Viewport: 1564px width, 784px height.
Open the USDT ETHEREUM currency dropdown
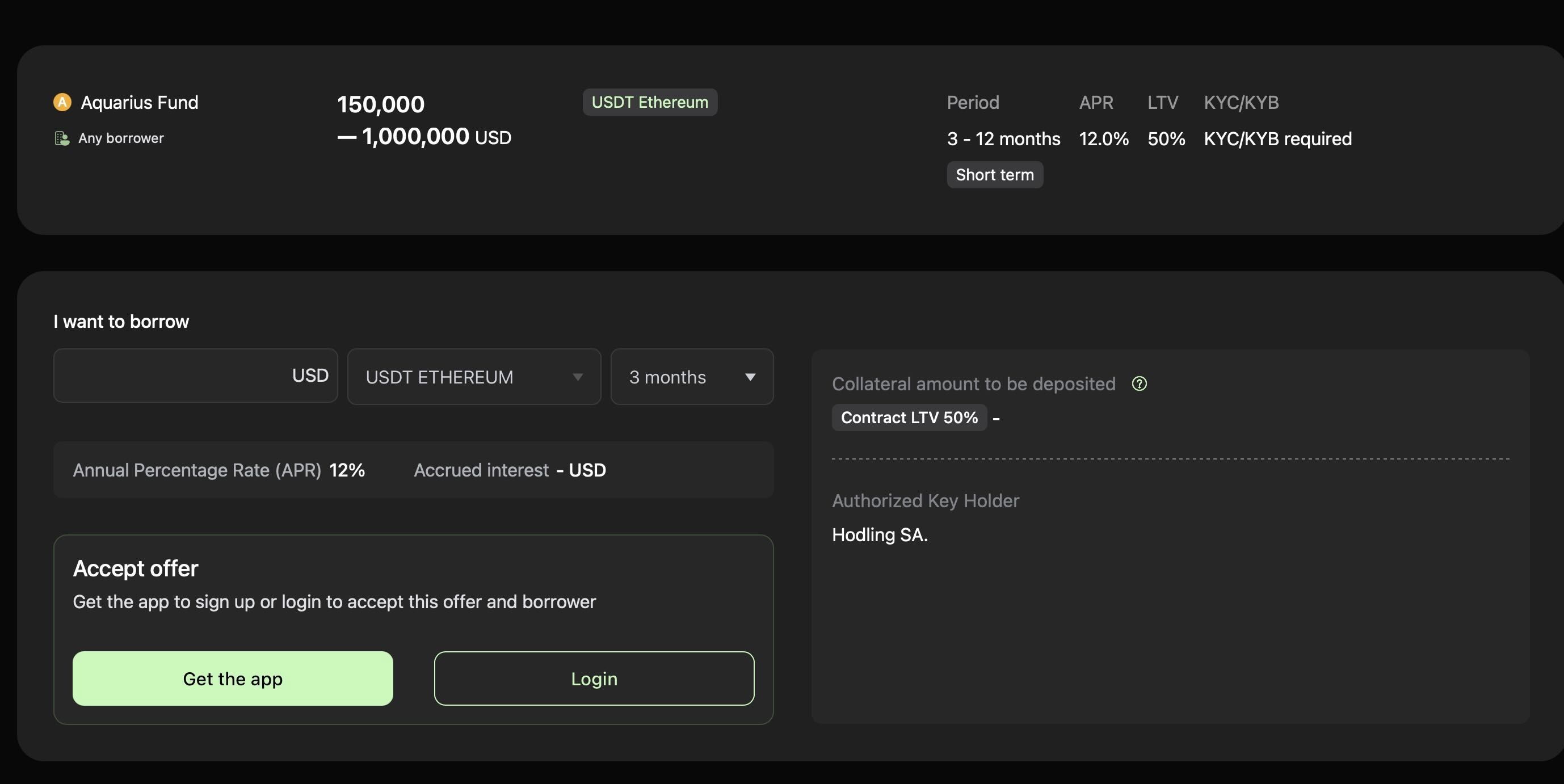point(474,377)
